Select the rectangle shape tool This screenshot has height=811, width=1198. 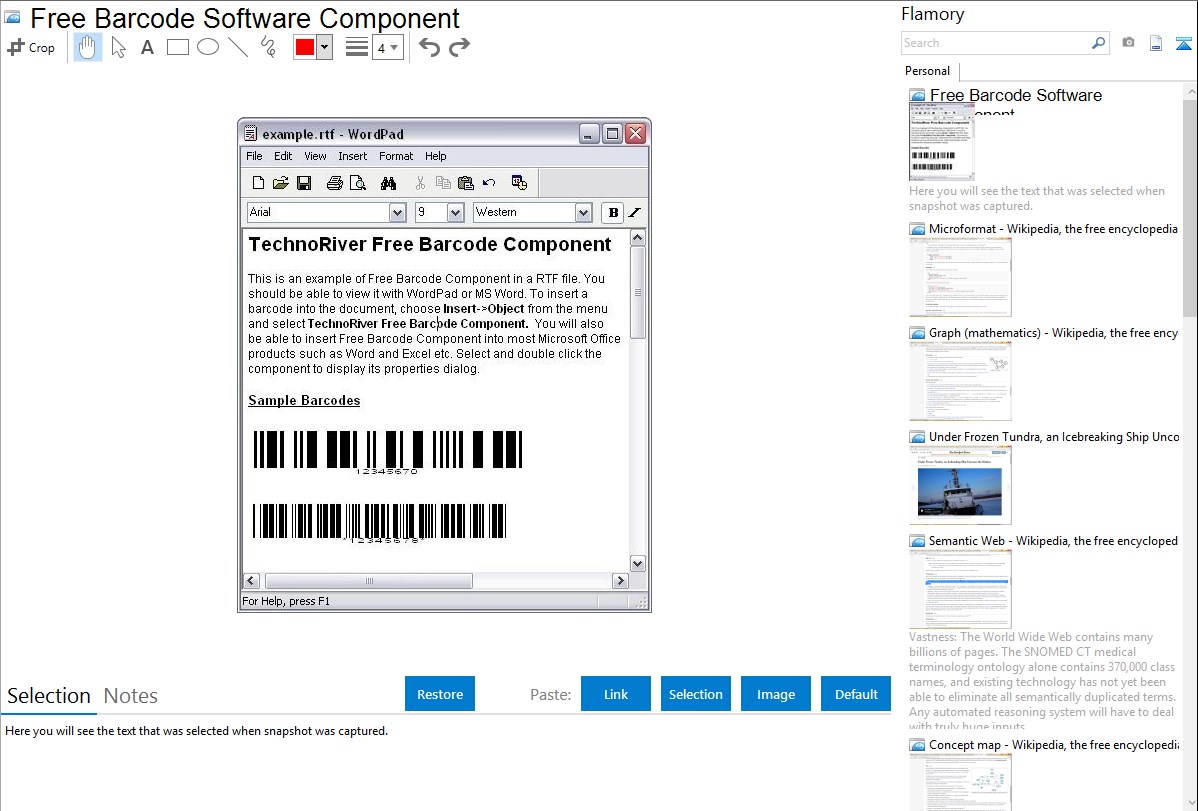click(x=177, y=47)
